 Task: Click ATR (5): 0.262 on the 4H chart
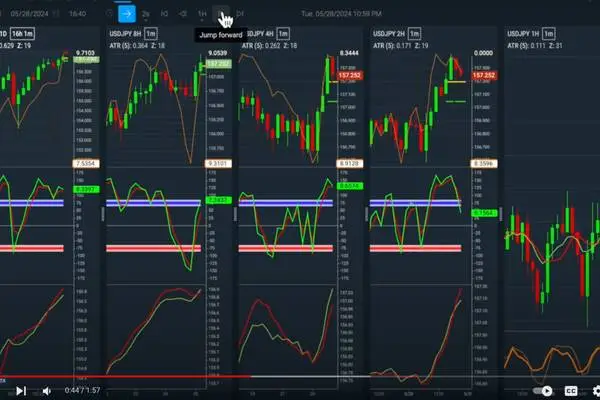[x=260, y=46]
